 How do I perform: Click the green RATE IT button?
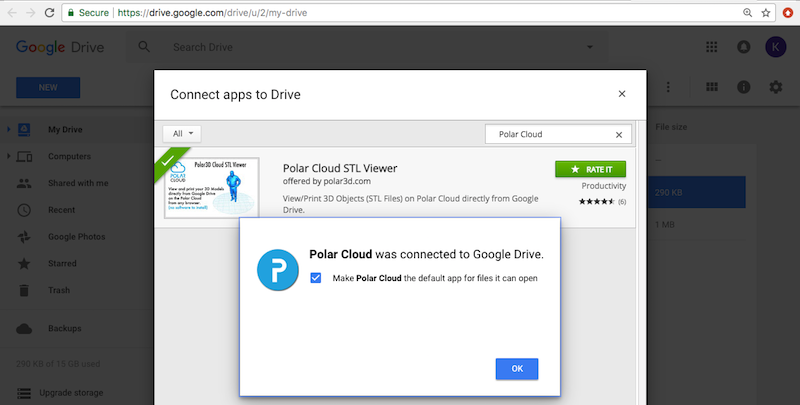point(590,169)
